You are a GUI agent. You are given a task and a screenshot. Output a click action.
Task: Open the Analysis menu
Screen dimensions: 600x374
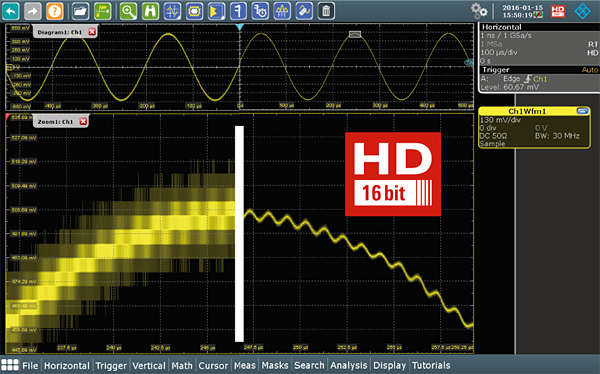(x=349, y=366)
